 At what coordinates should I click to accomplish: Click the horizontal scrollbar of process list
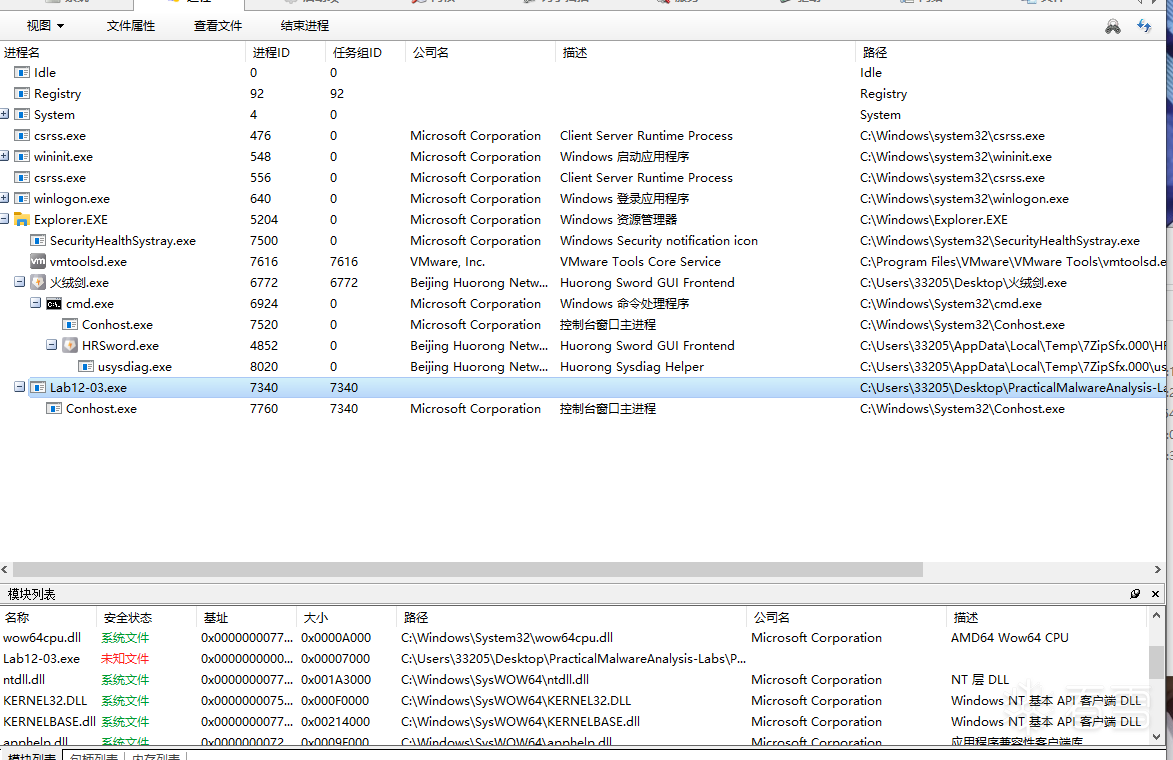(468, 570)
